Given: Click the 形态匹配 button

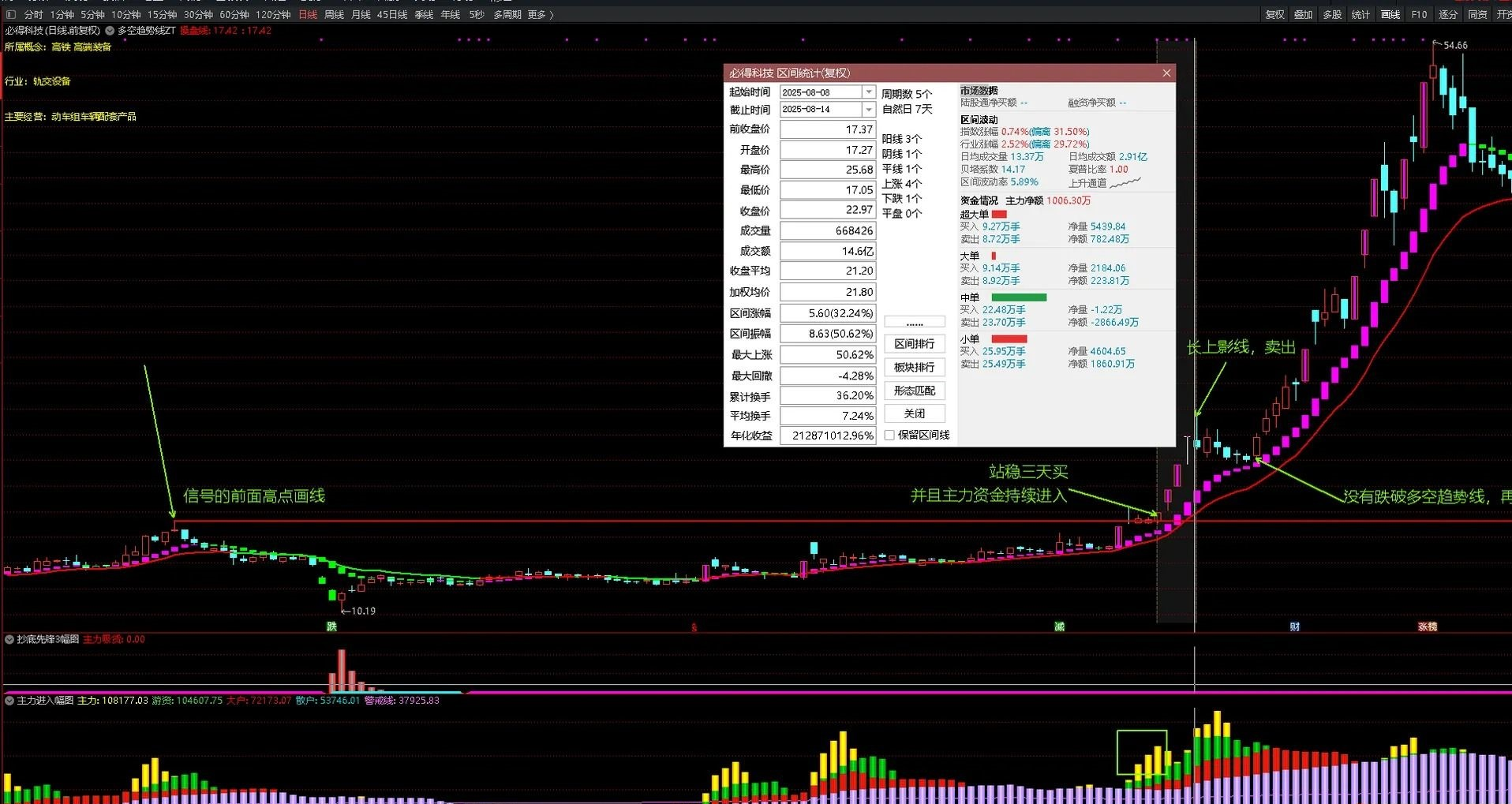Looking at the screenshot, I should pos(914,391).
